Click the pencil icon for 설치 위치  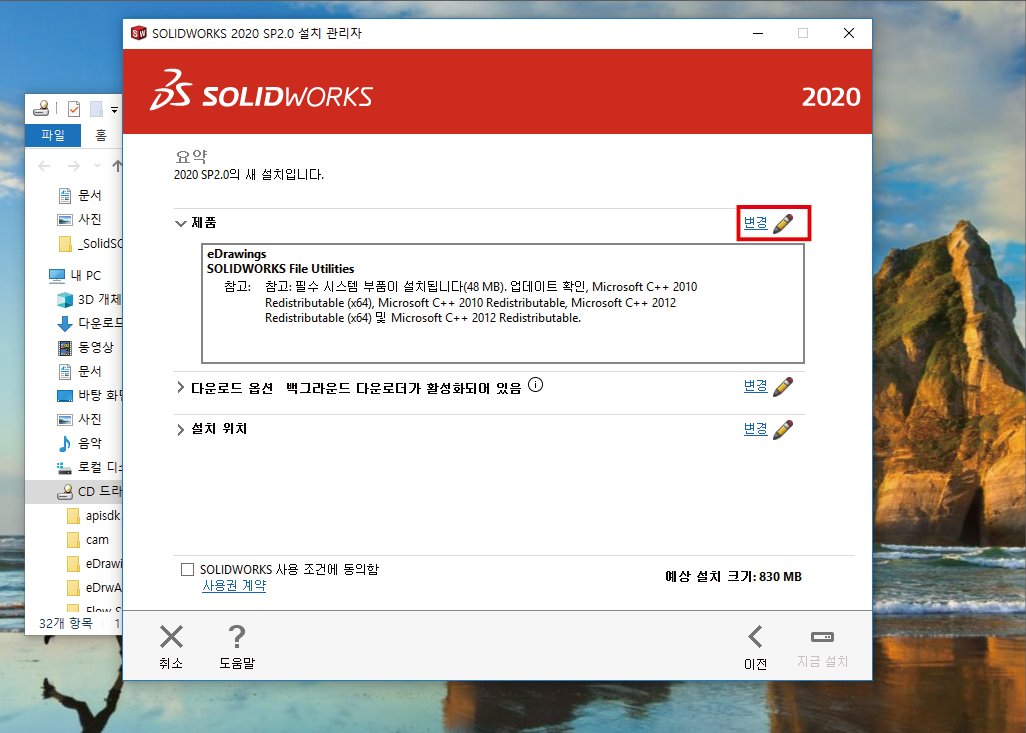[783, 429]
